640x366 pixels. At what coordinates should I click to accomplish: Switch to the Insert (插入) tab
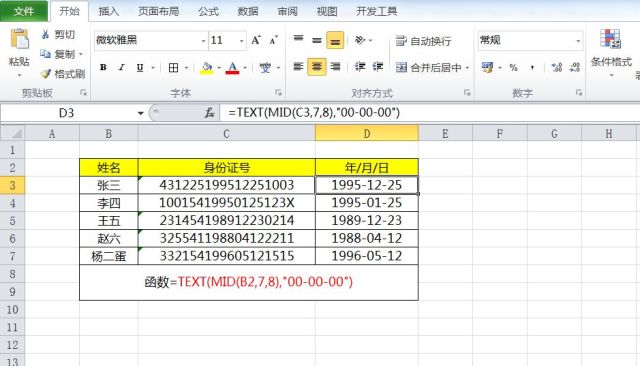click(x=109, y=11)
